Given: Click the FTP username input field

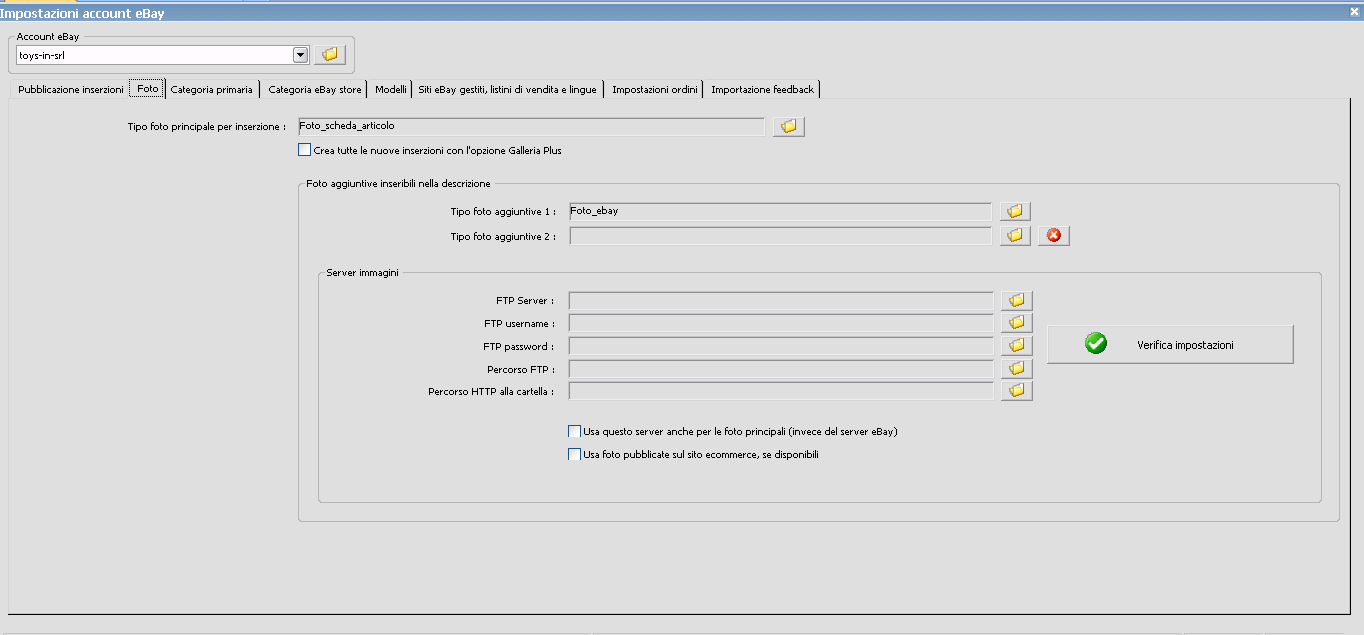Looking at the screenshot, I should 781,323.
